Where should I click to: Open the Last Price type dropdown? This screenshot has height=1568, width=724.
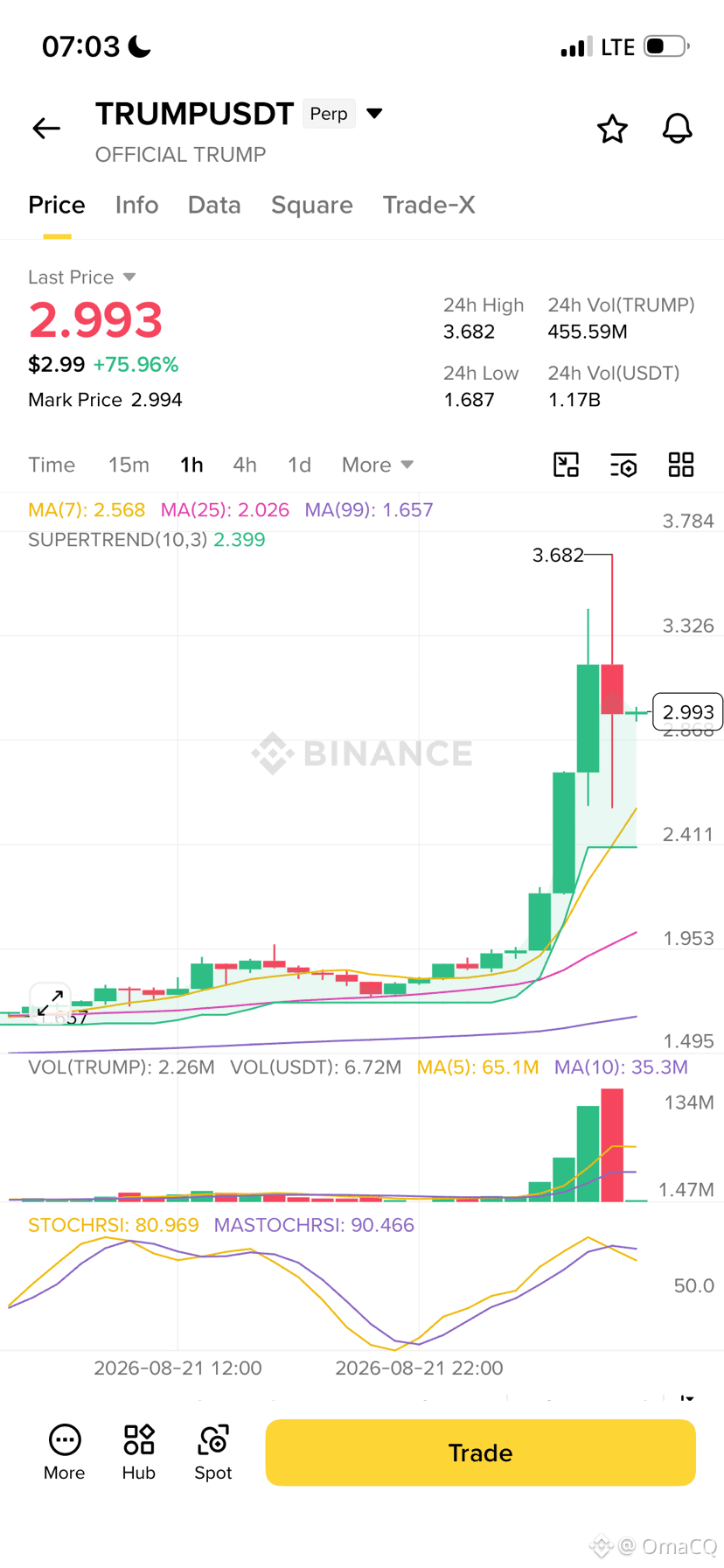129,277
